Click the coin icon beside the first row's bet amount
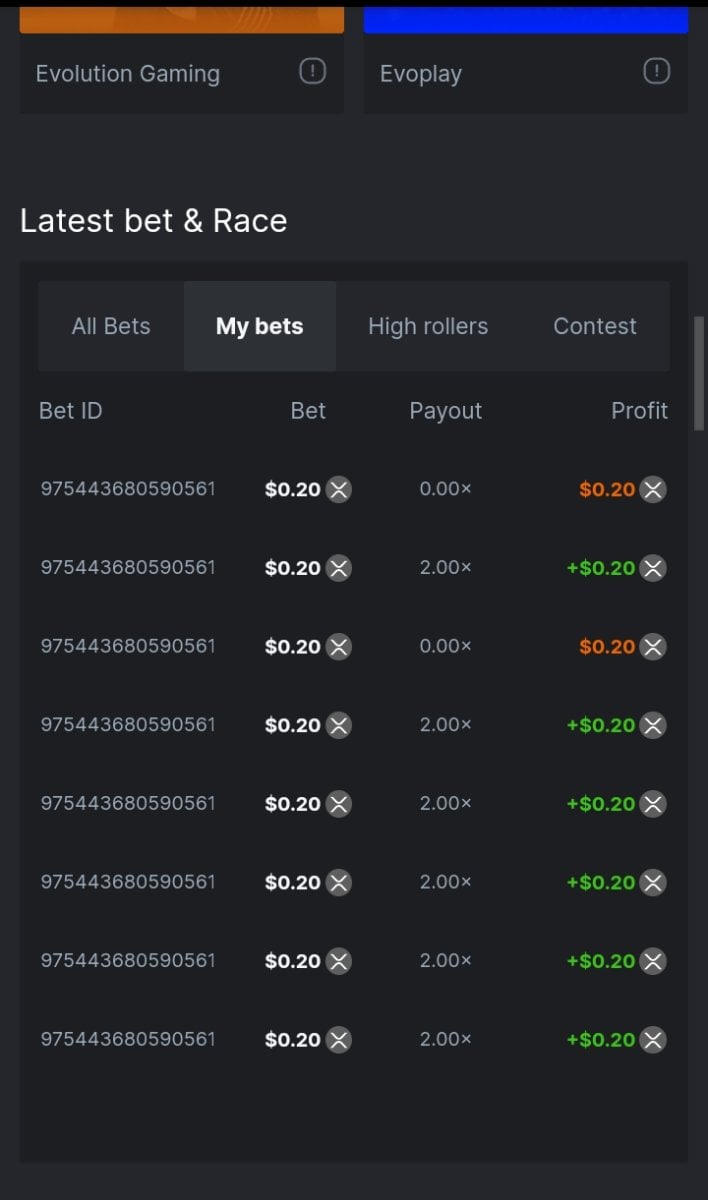The image size is (708, 1200). click(339, 490)
